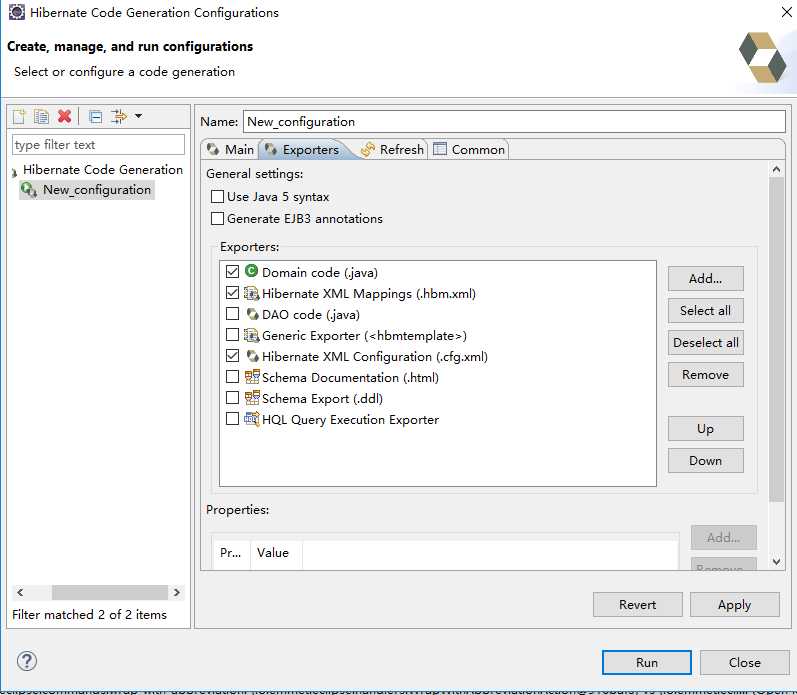Click the Domain code (.java) icon
The image size is (797, 695).
pos(251,271)
